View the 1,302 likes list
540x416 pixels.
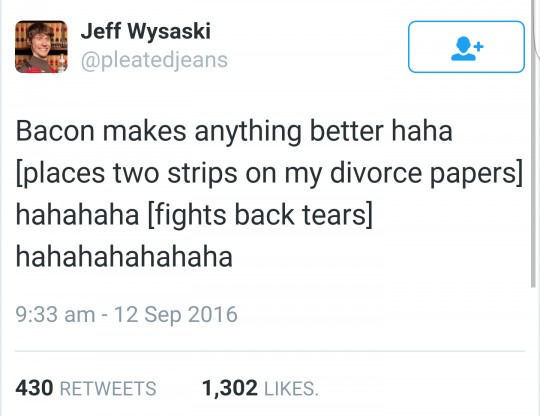(260, 388)
